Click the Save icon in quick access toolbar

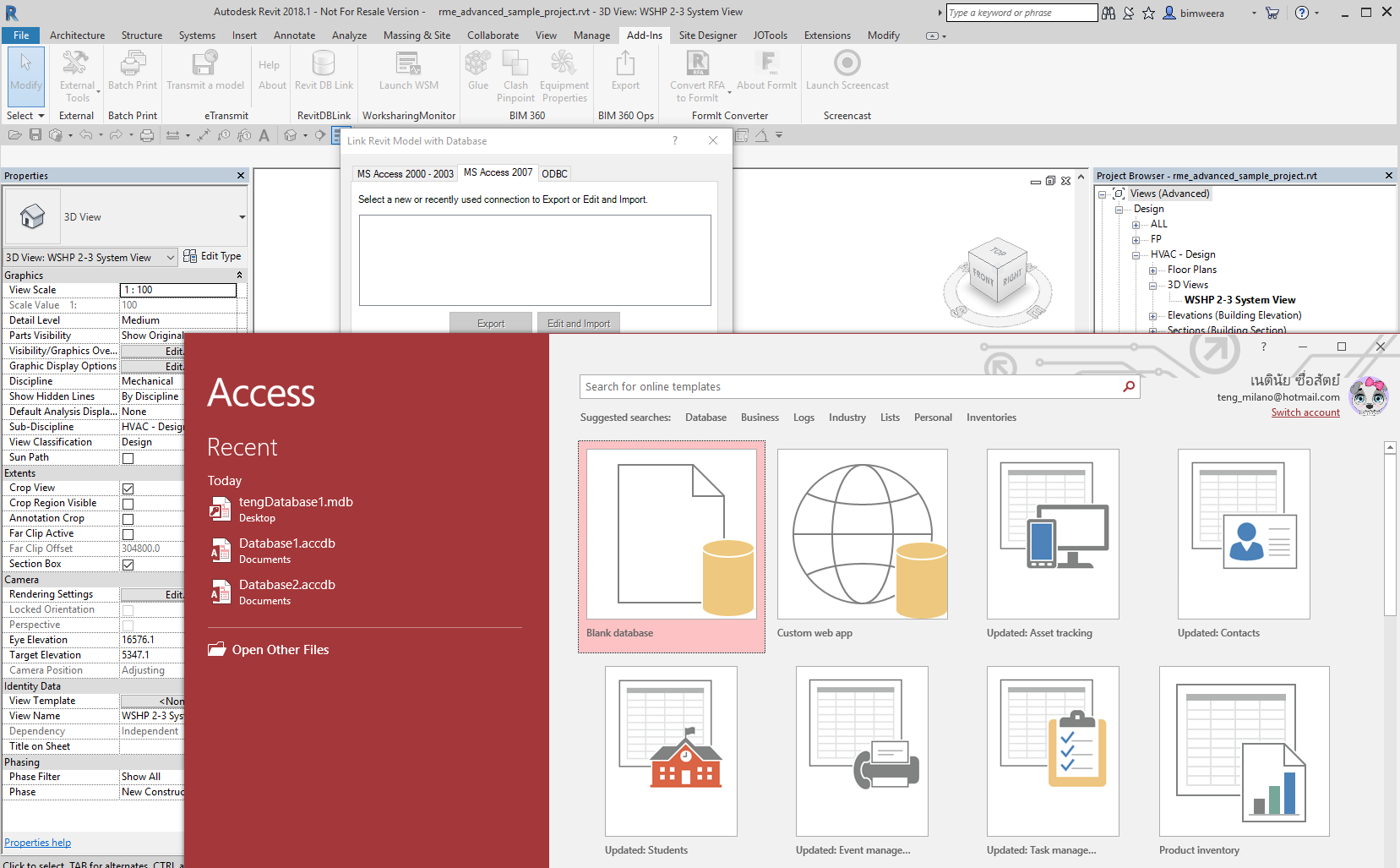coord(35,135)
